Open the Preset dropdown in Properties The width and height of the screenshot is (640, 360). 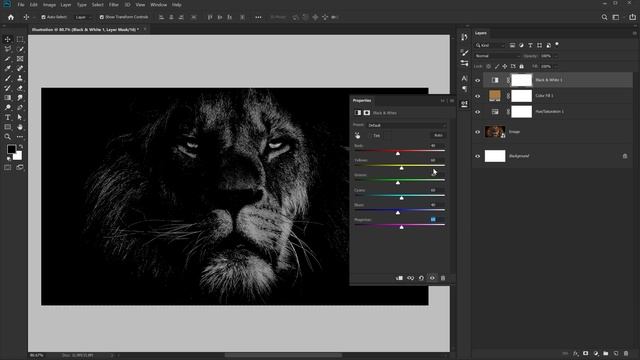407,125
